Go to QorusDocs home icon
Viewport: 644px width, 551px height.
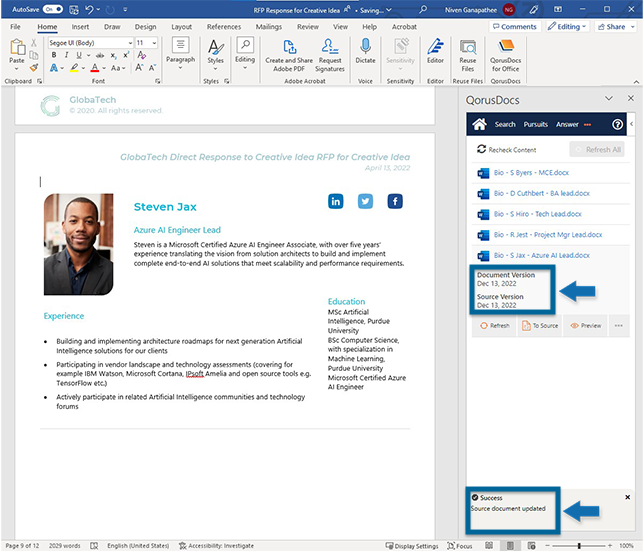[x=479, y=124]
